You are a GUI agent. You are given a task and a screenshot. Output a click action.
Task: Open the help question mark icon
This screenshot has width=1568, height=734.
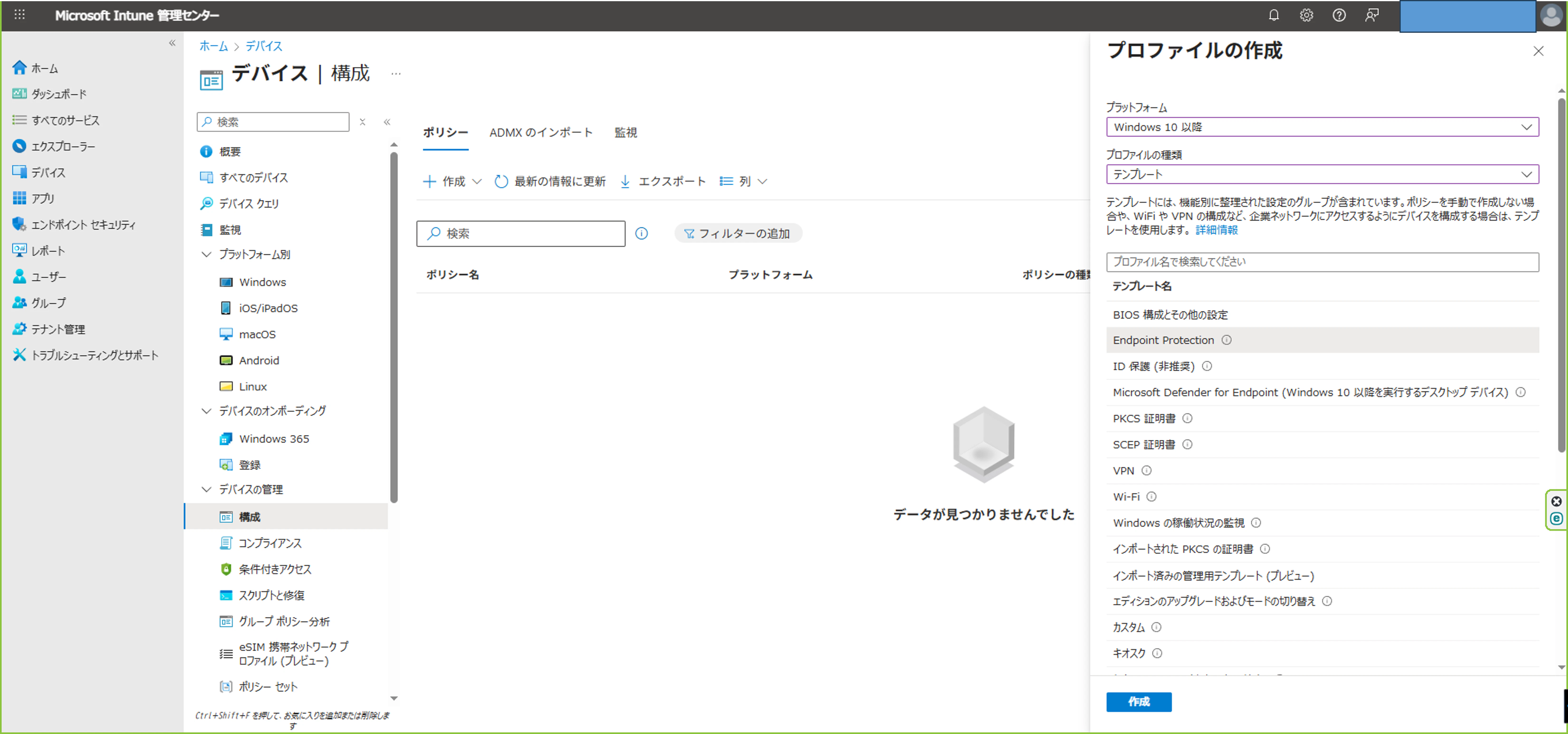point(1339,15)
